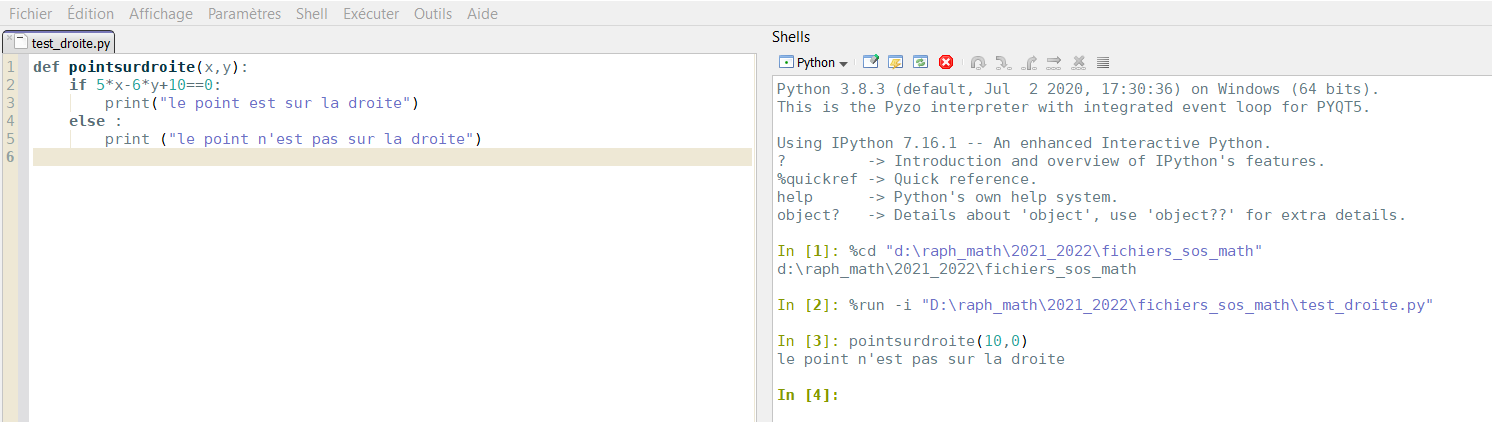Terminate the shell with the red X icon

945,62
